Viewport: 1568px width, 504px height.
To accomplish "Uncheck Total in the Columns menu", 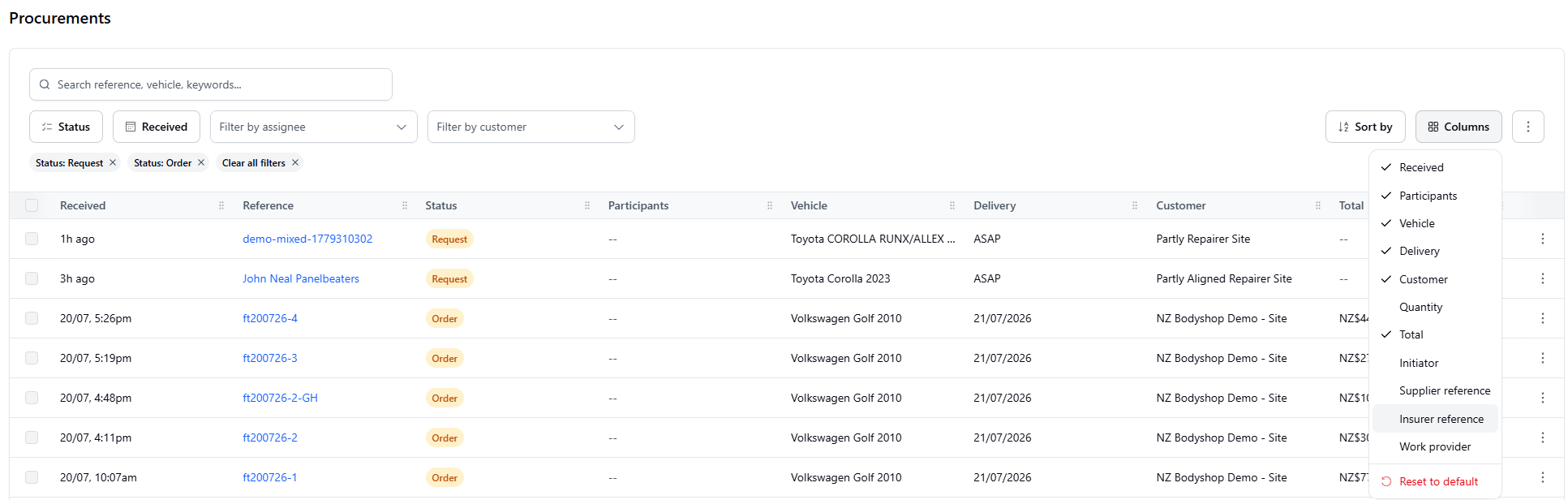I will 1435,335.
